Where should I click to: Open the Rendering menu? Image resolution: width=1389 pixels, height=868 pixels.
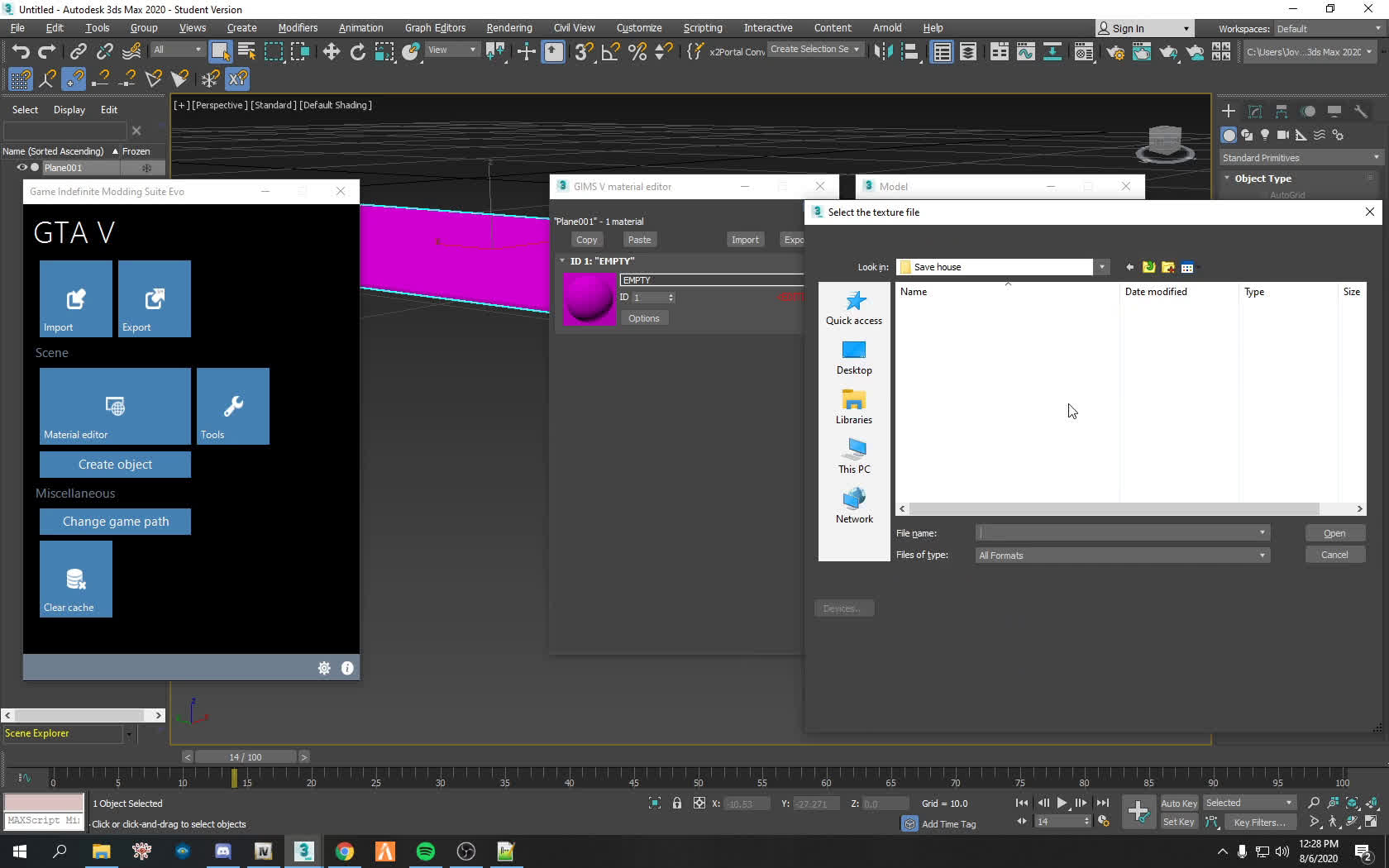click(508, 27)
